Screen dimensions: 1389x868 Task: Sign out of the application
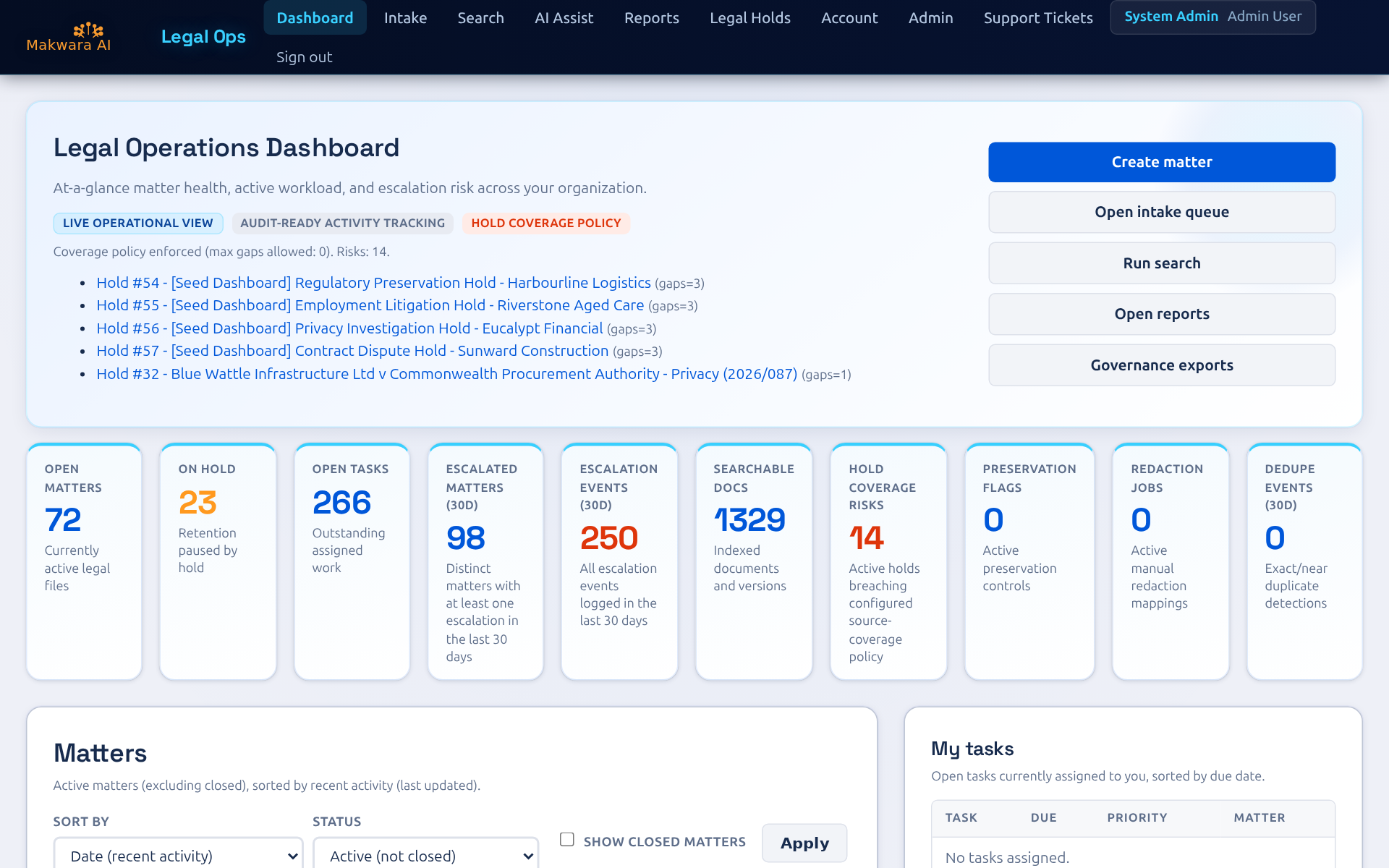point(304,56)
